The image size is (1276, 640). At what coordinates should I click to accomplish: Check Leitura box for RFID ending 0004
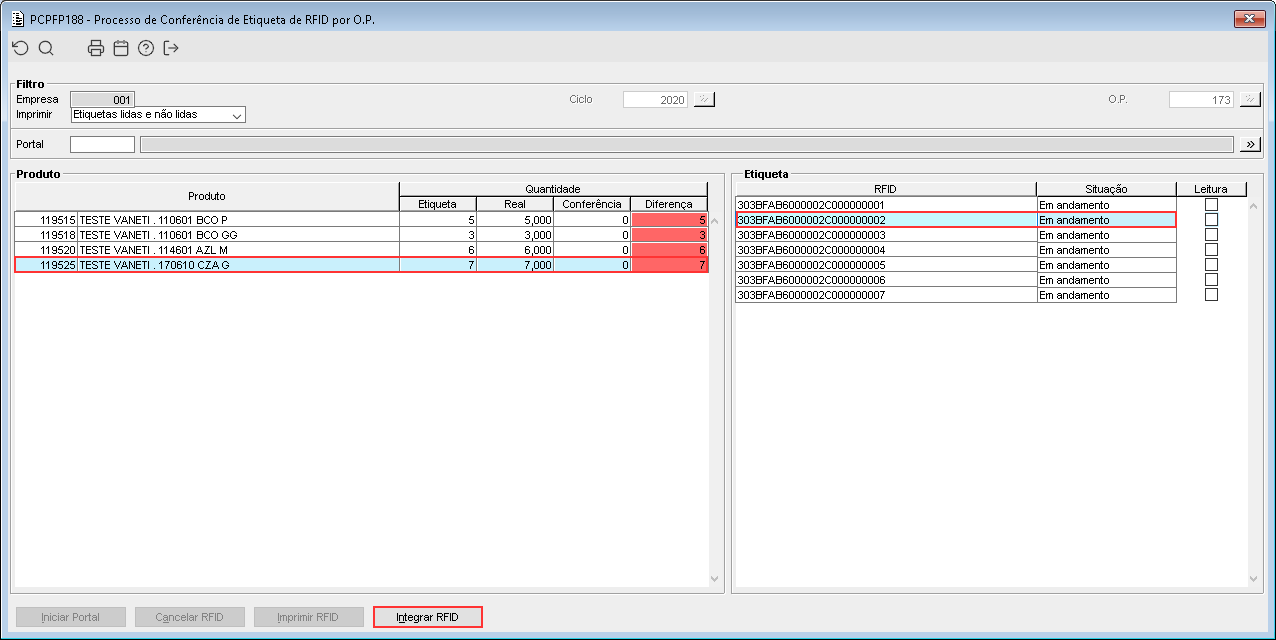click(x=1211, y=250)
